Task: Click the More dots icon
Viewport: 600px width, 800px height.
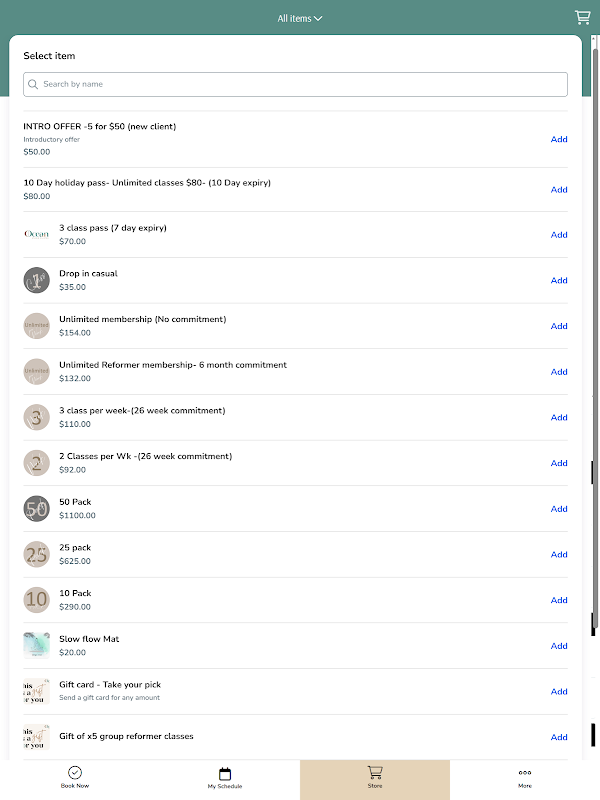Action: [x=525, y=772]
